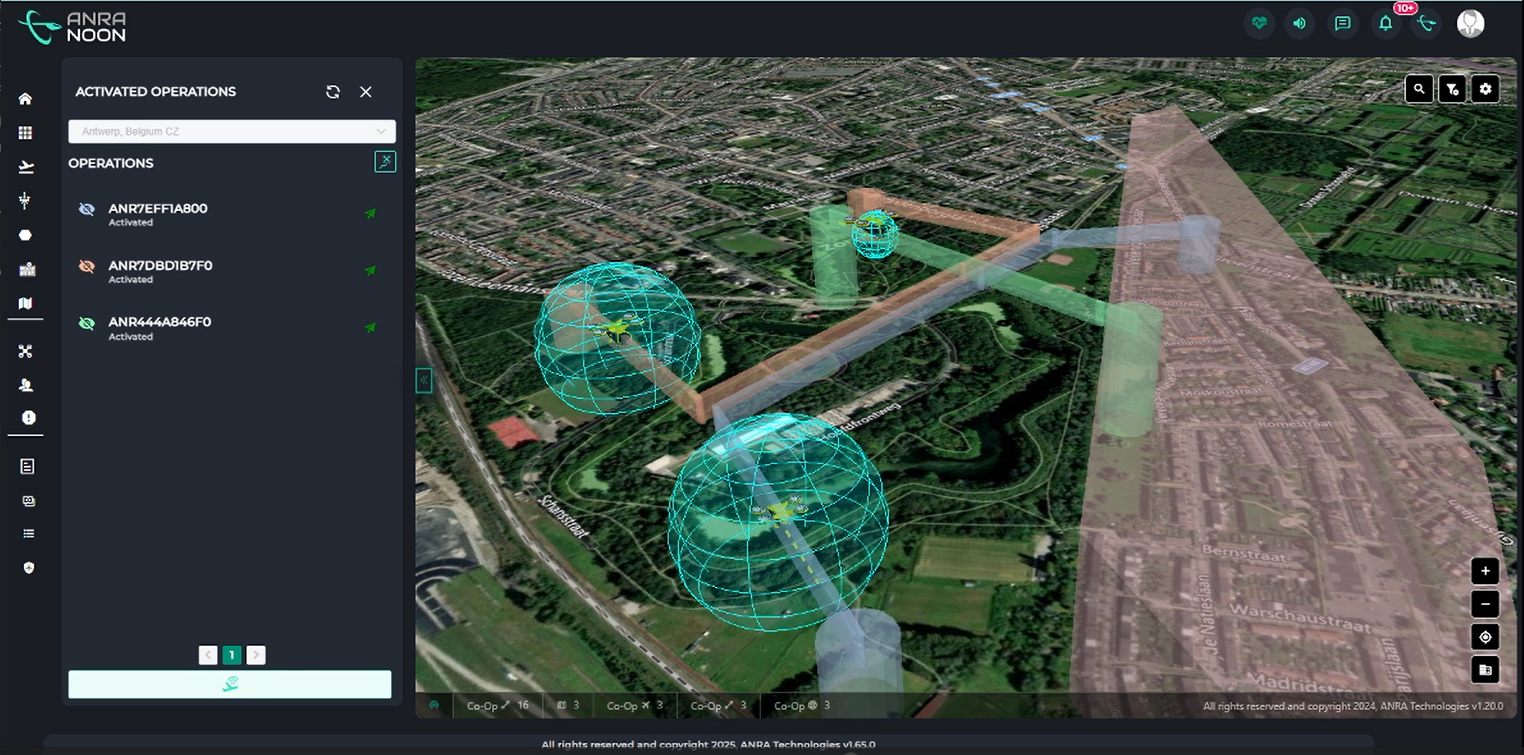Toggle visibility of operation ANR7EFF1A800

point(87,209)
